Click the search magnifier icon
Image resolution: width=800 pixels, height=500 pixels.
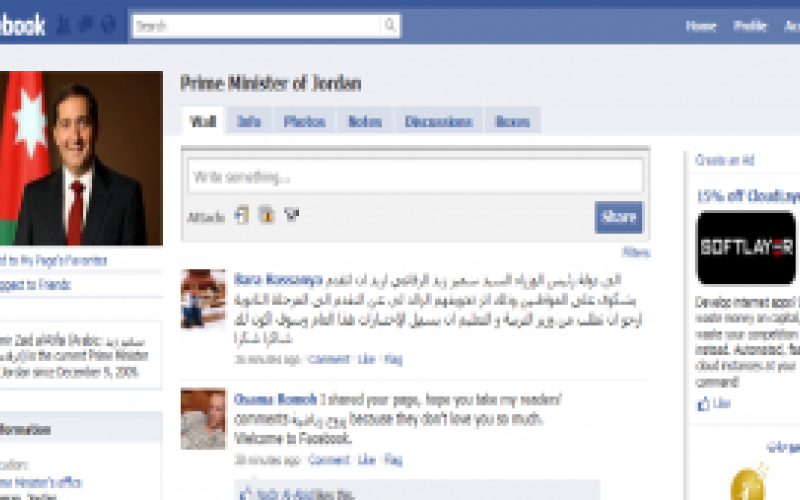390,25
